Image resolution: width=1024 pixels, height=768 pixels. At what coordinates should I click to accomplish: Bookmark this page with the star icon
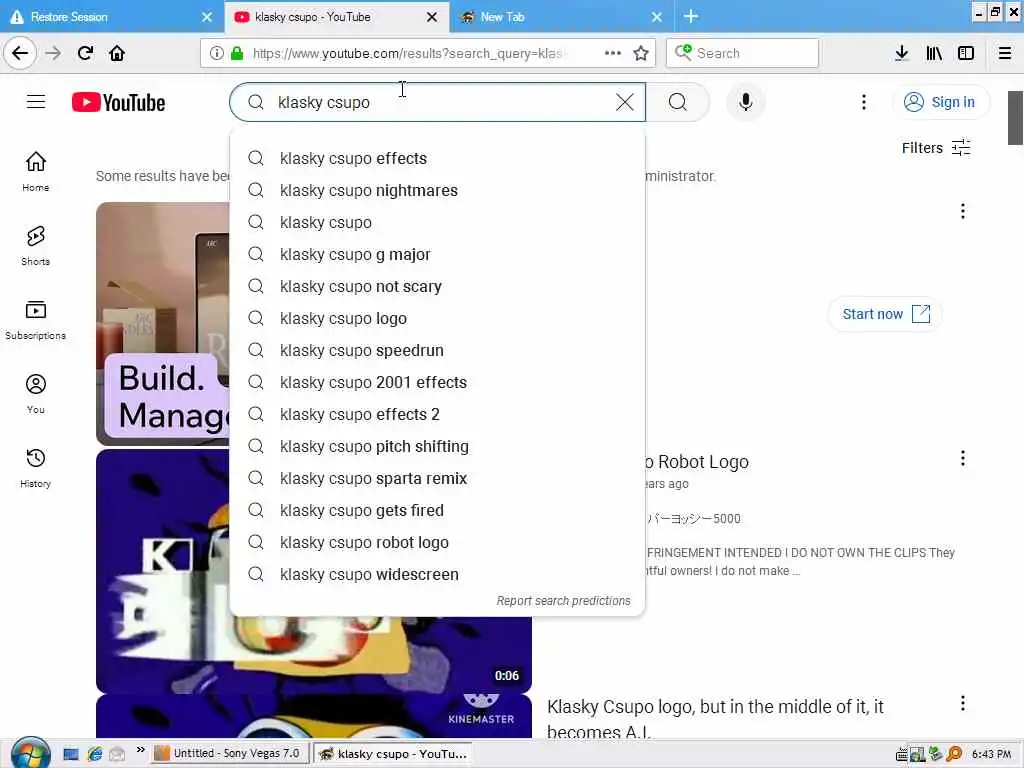[641, 54]
